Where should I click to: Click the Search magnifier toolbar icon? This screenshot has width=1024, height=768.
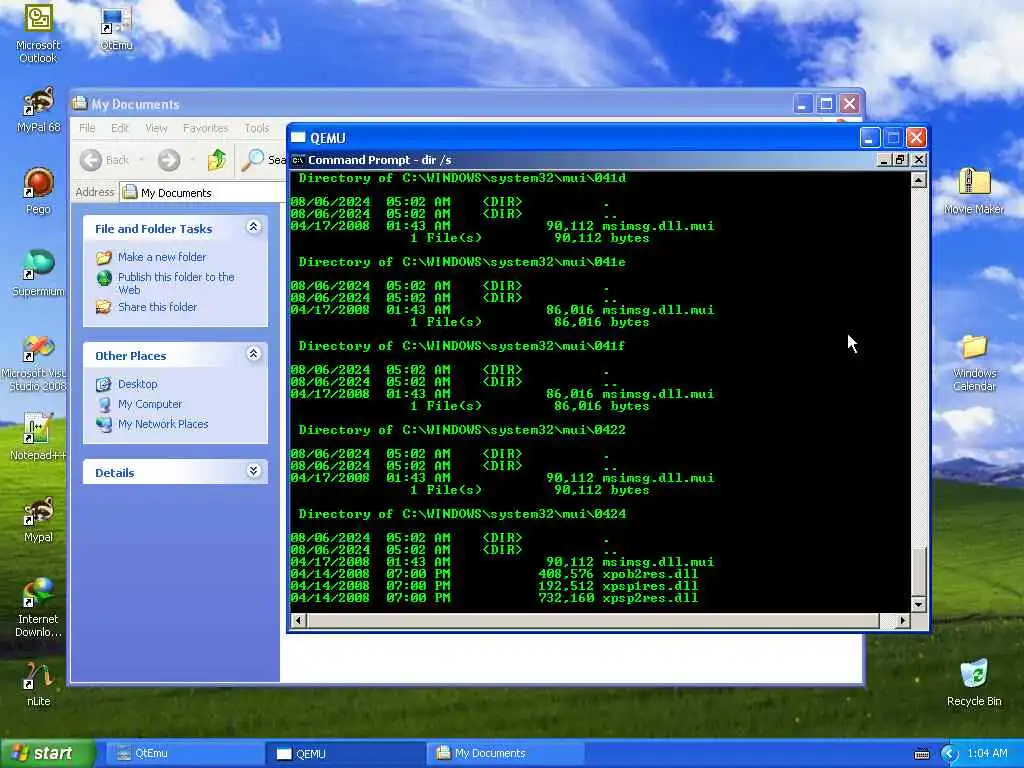253,160
